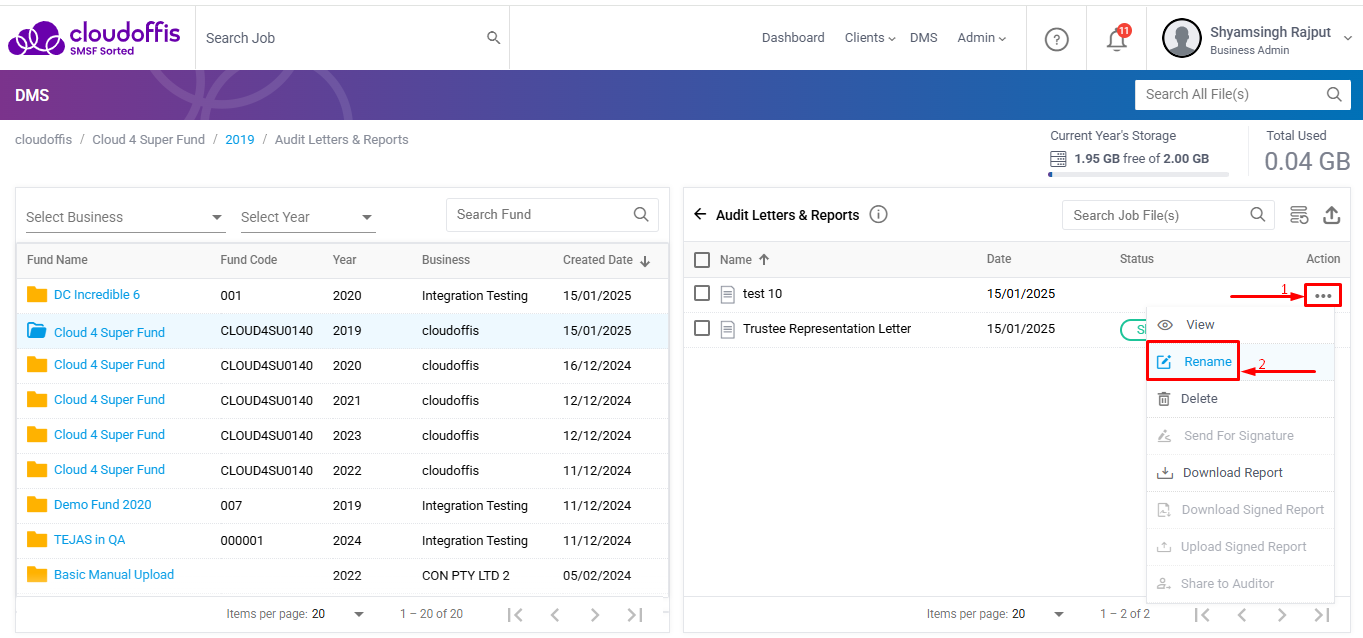Expand the Admin menu
This screenshot has width=1363, height=638.
coord(981,38)
